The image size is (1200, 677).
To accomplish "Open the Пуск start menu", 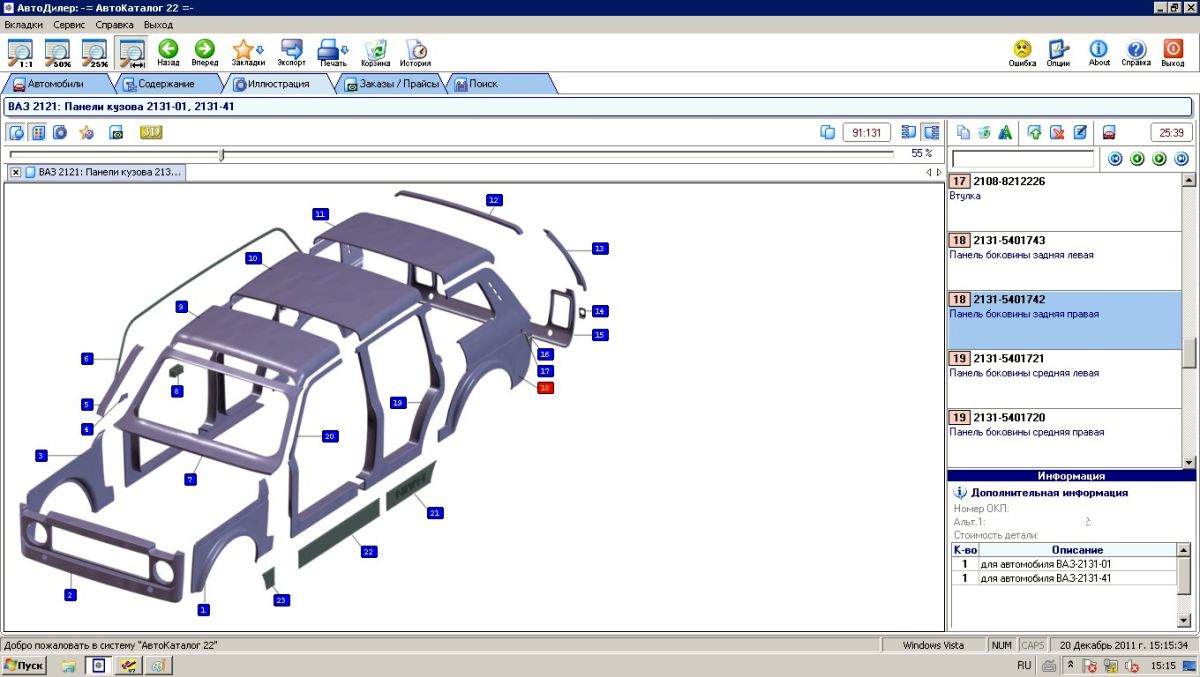I will (x=24, y=665).
